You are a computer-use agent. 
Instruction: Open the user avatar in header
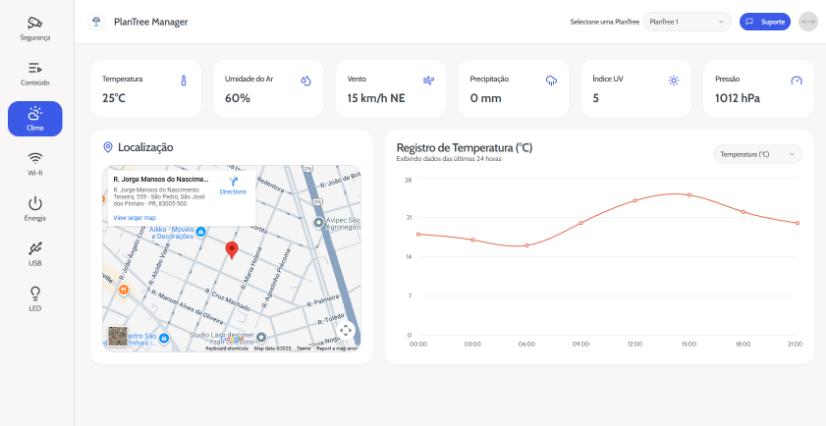tap(808, 22)
